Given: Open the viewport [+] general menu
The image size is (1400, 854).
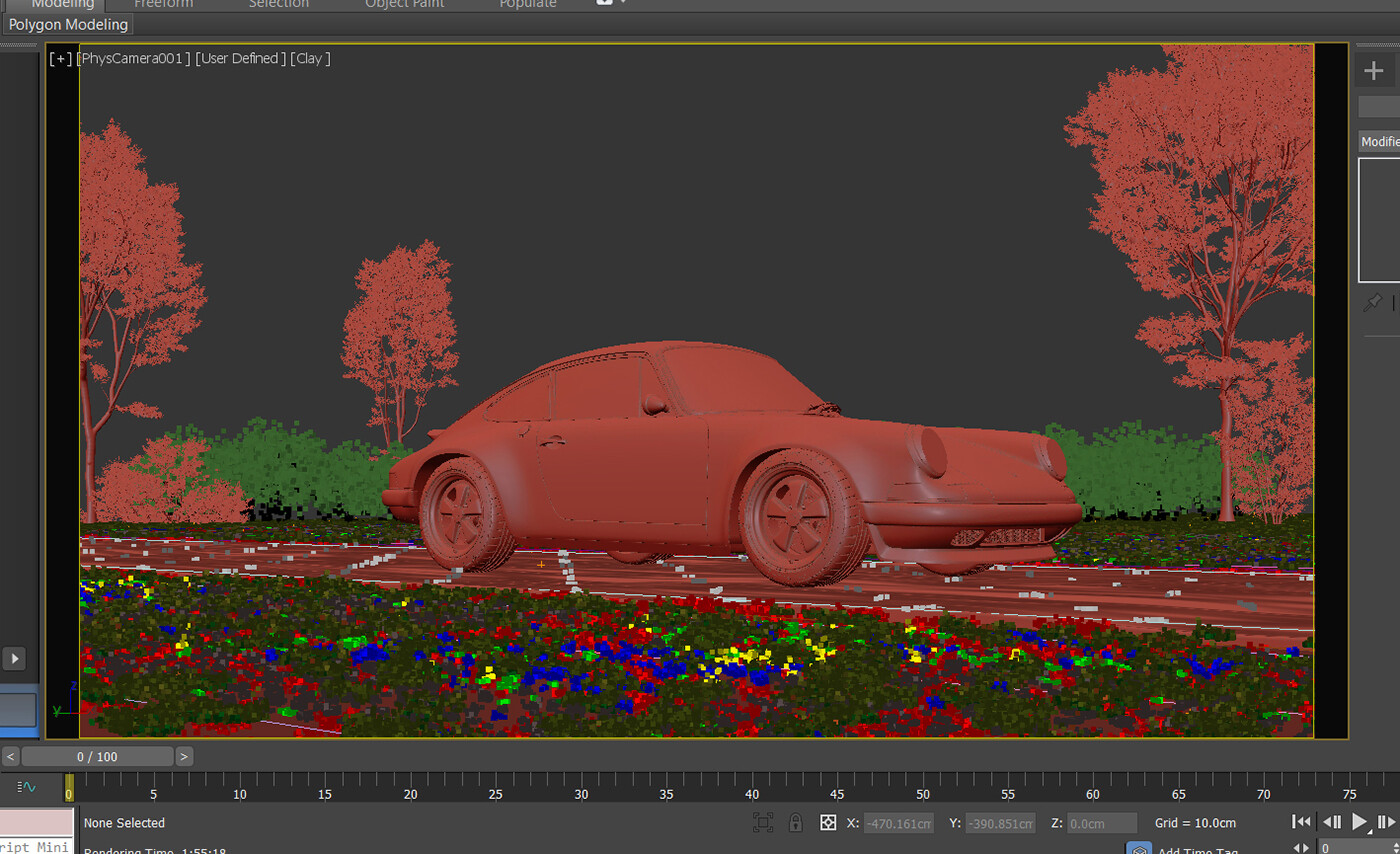Looking at the screenshot, I should click(60, 58).
